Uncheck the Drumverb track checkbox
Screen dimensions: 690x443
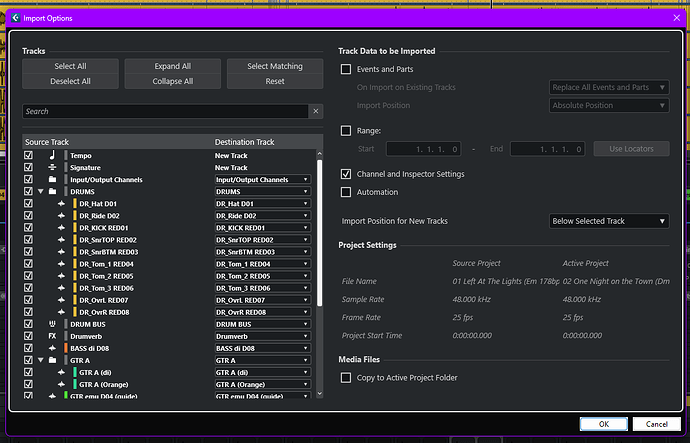(x=29, y=336)
